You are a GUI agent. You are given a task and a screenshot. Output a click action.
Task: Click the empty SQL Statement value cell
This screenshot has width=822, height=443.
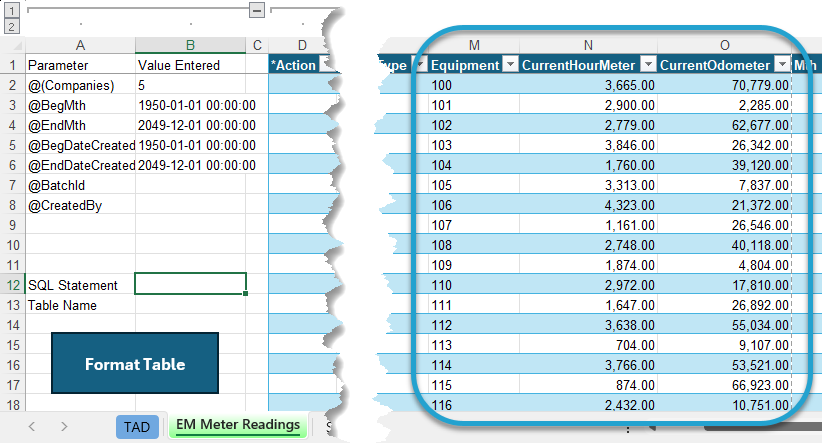pos(191,284)
